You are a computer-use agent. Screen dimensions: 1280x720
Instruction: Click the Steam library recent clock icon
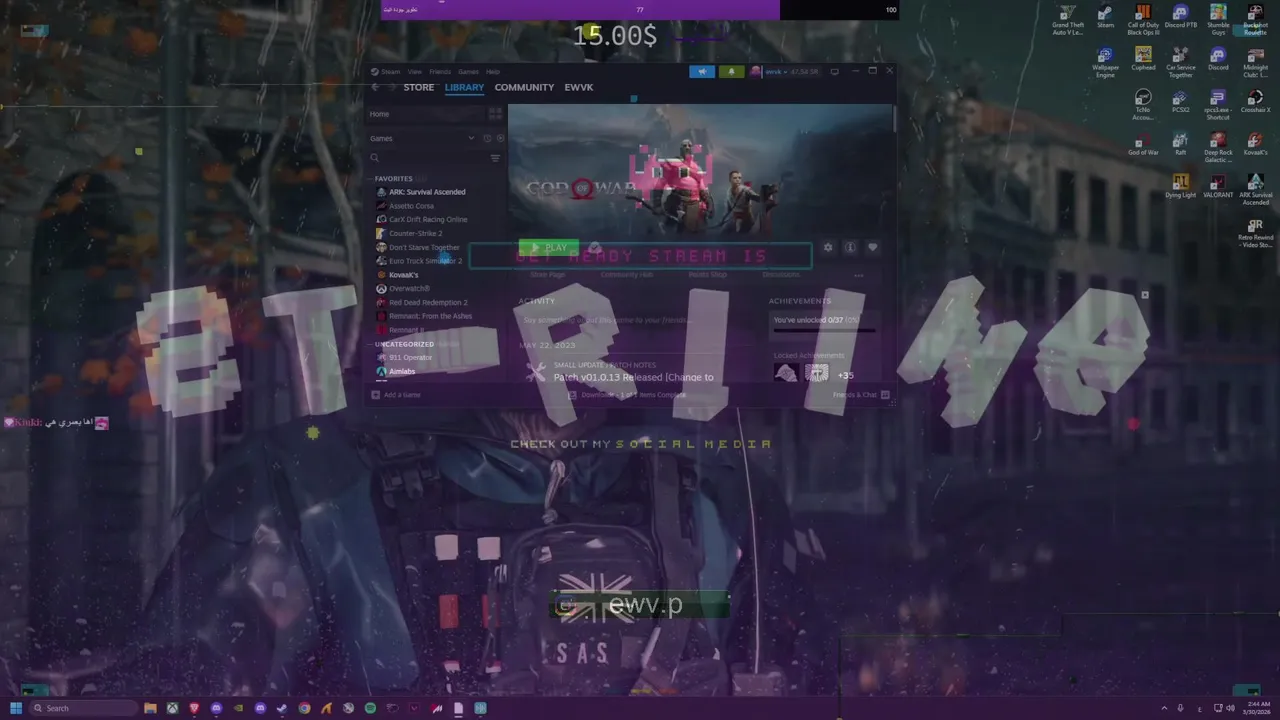[487, 138]
